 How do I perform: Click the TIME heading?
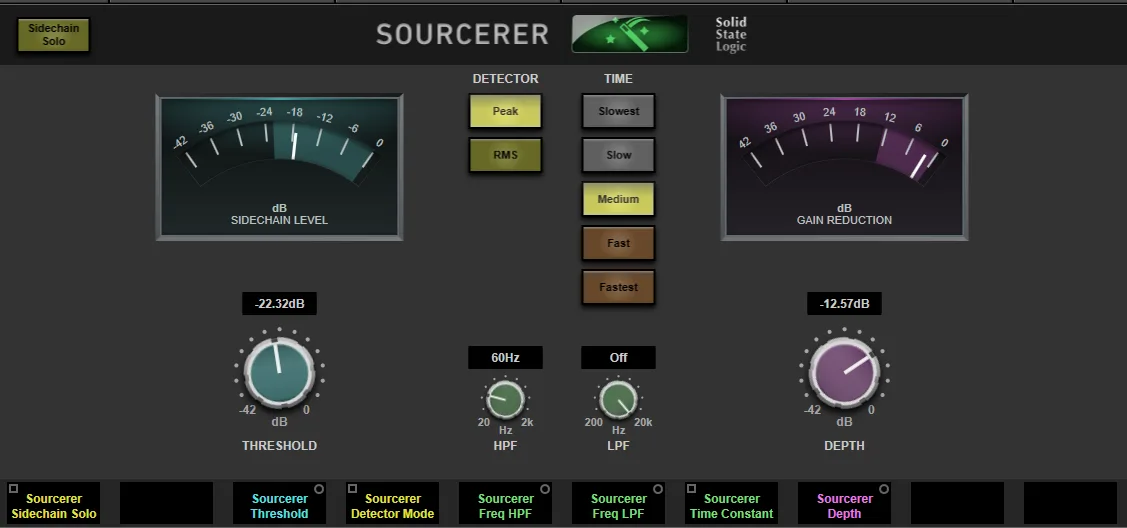[618, 78]
